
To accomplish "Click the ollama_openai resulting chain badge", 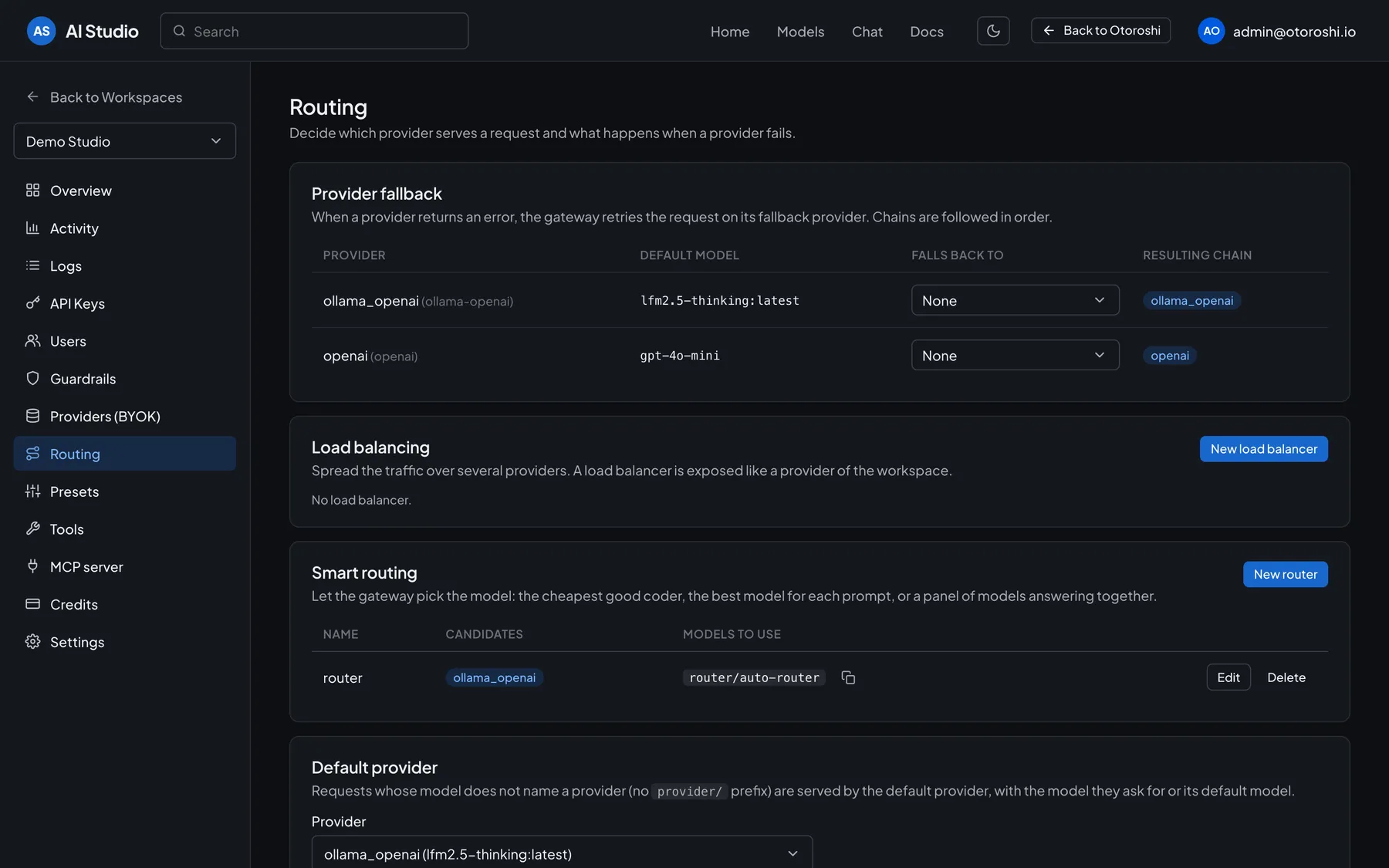I will click(1191, 301).
